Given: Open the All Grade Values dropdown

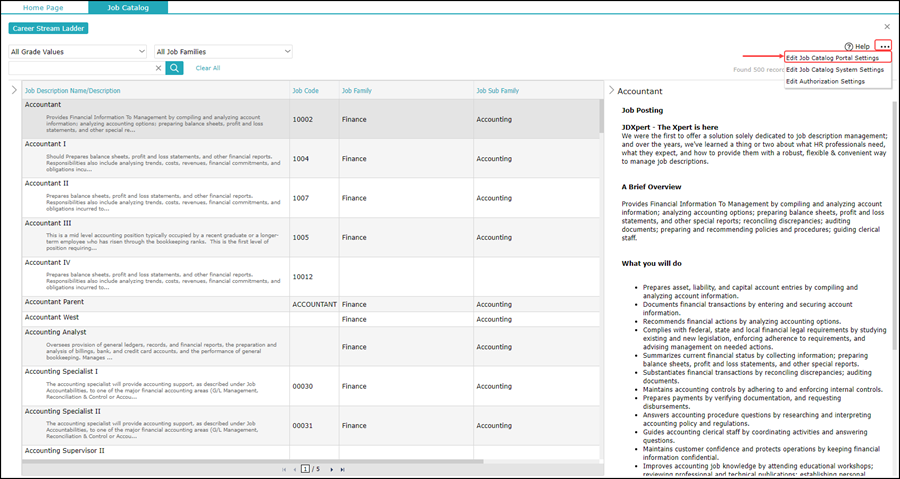Looking at the screenshot, I should pyautogui.click(x=78, y=52).
